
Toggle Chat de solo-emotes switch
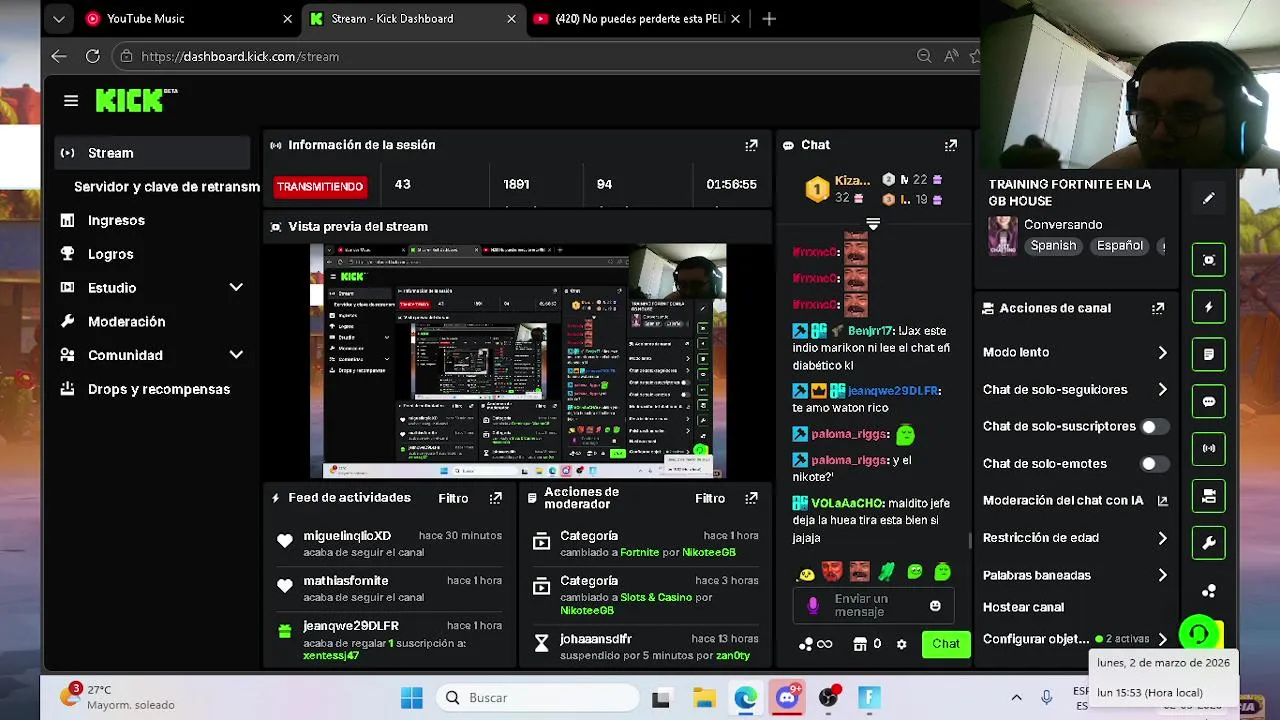[1155, 464]
